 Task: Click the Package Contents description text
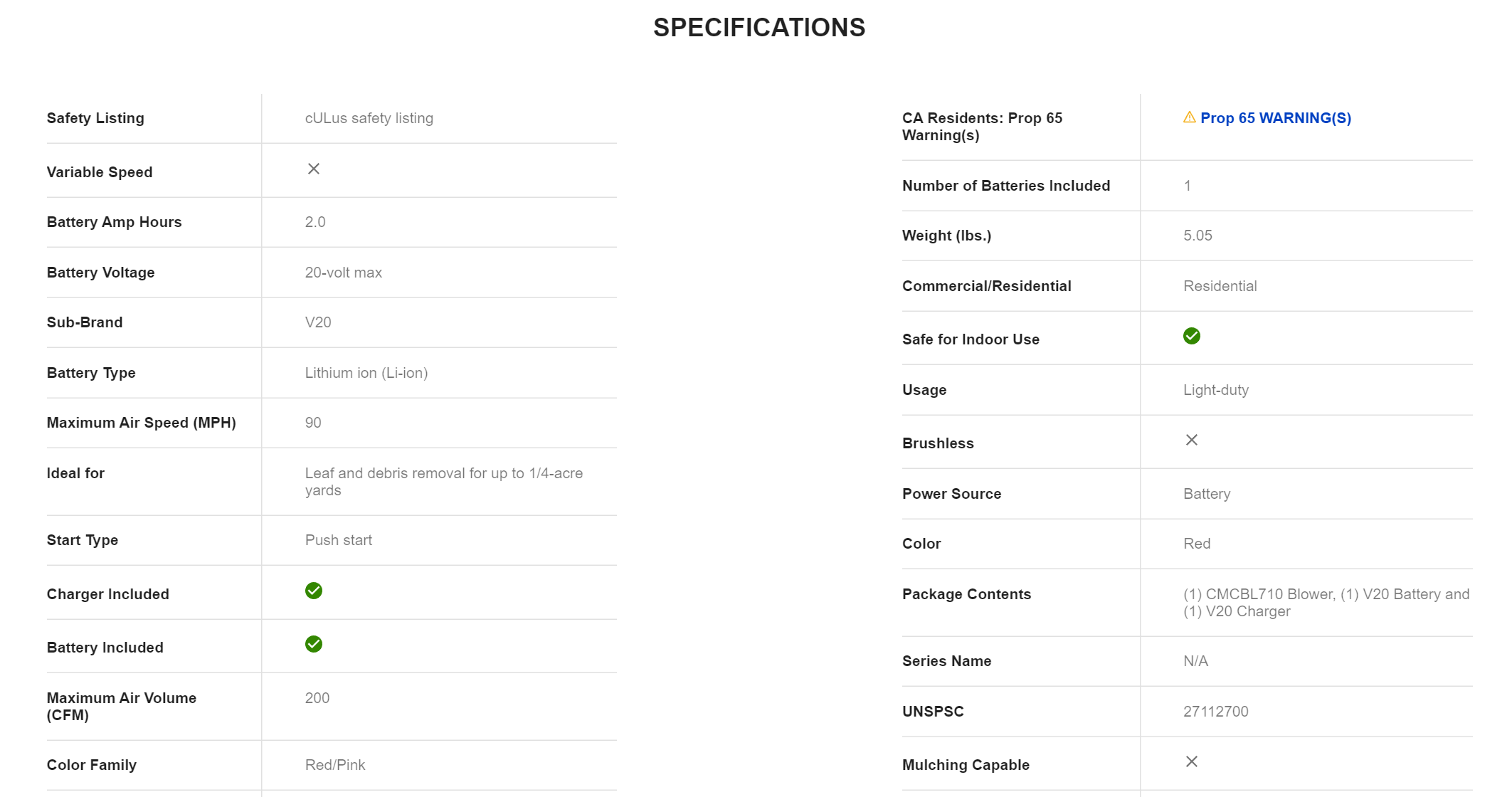click(1326, 603)
